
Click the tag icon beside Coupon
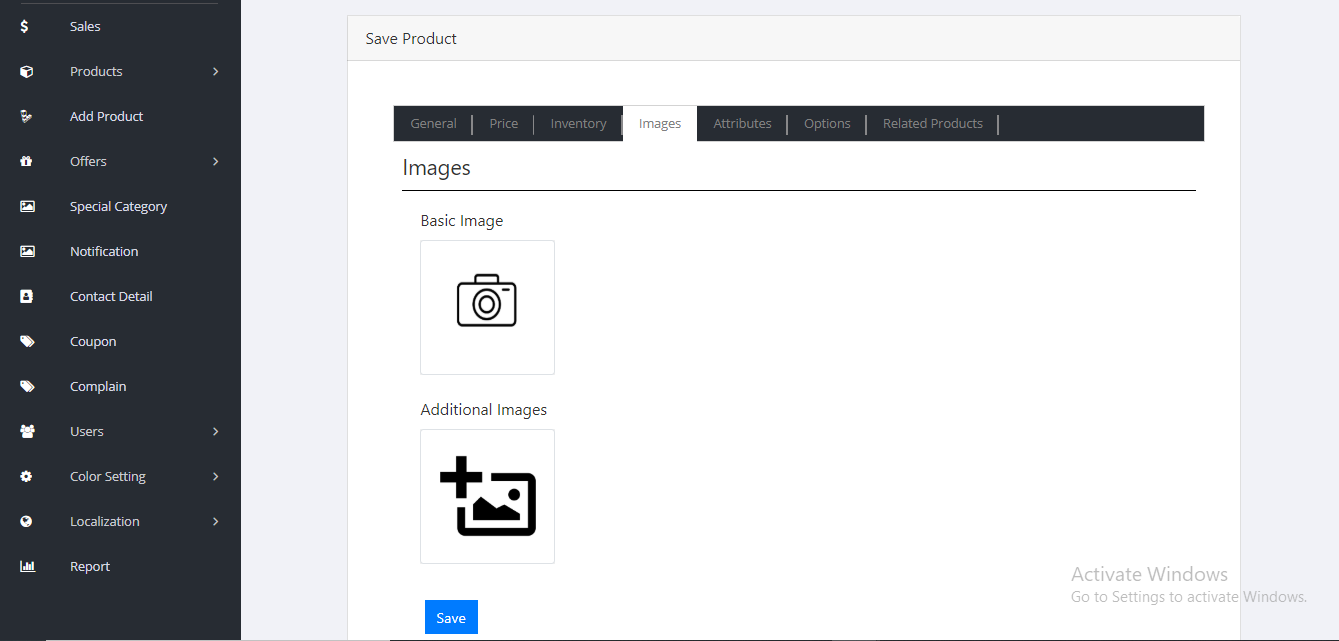pos(27,342)
